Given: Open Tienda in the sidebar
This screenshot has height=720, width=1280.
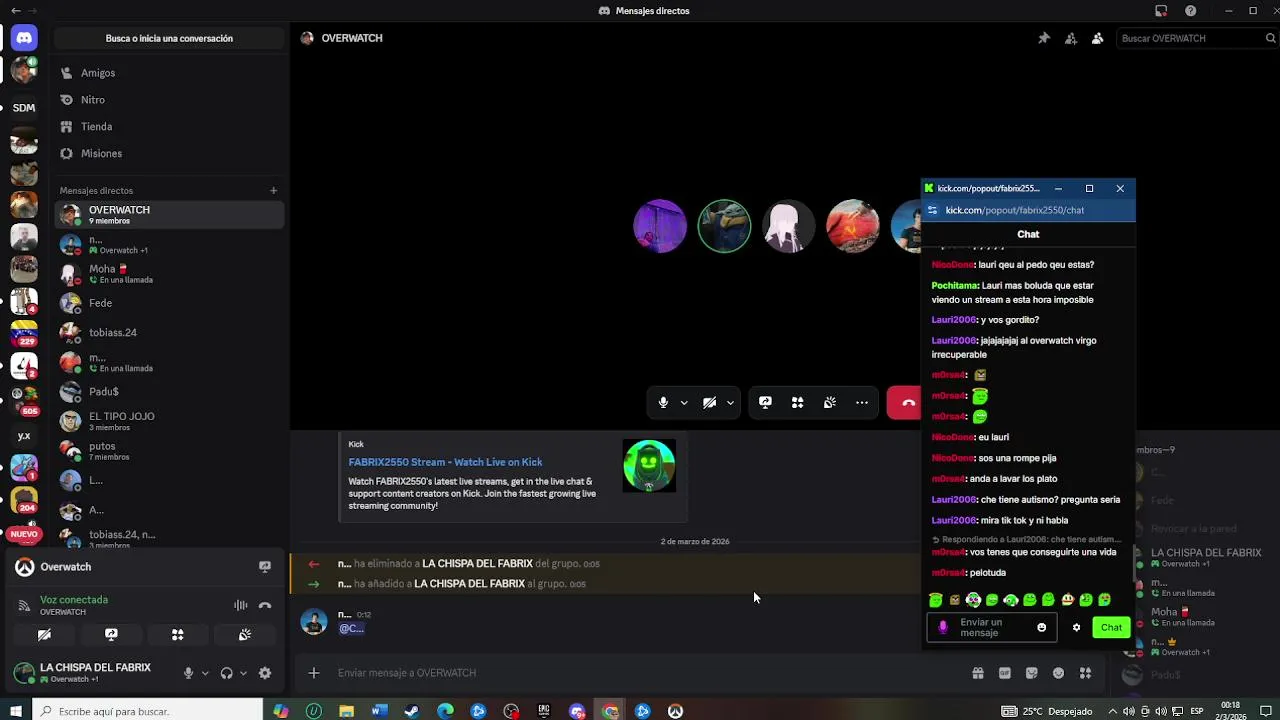Looking at the screenshot, I should (169, 127).
